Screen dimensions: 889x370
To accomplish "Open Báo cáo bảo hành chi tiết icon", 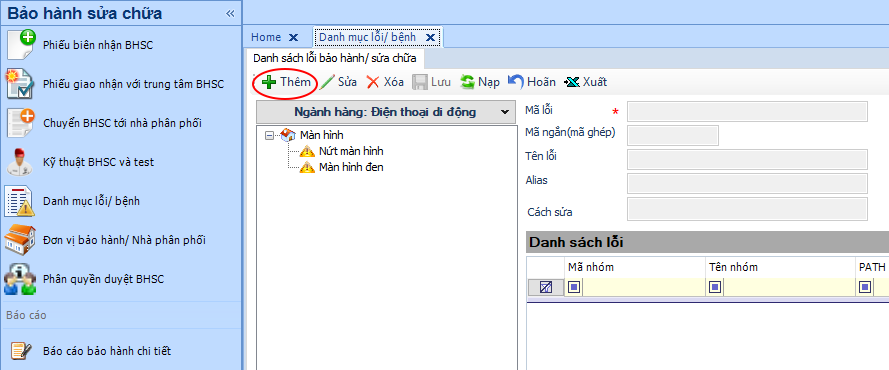I will tap(20, 351).
